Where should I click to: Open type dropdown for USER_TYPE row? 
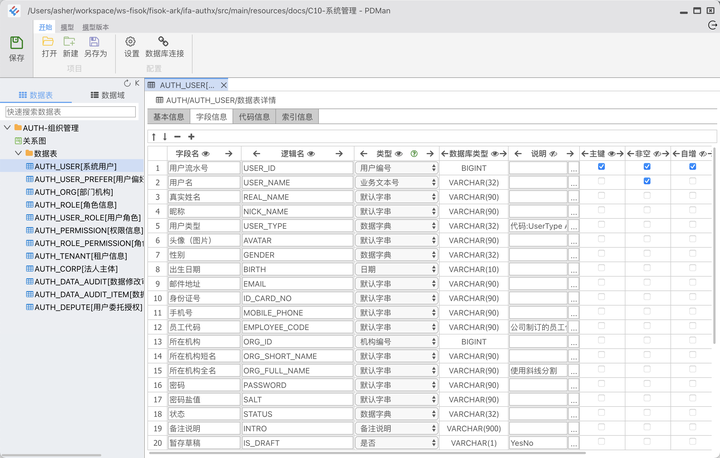397,226
